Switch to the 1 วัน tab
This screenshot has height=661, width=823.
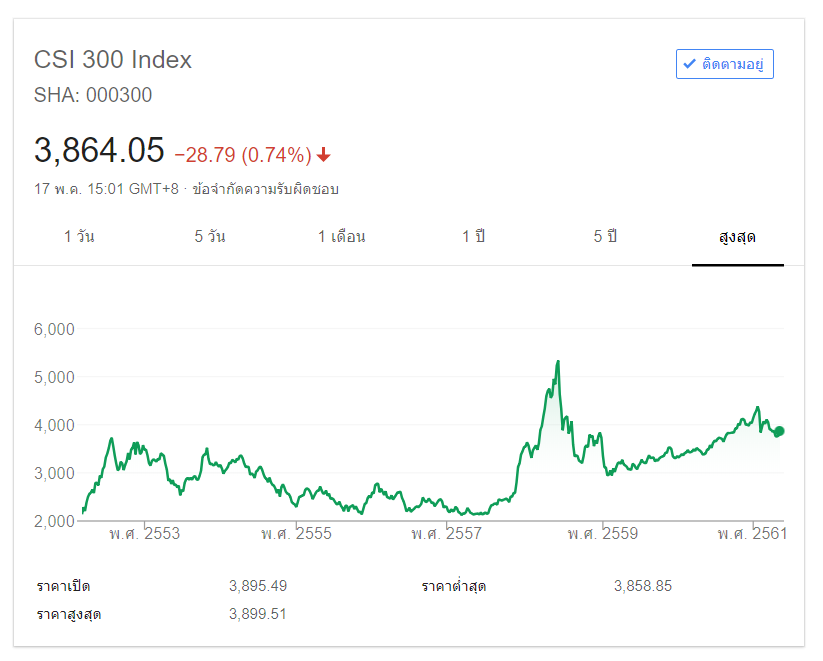[80, 237]
